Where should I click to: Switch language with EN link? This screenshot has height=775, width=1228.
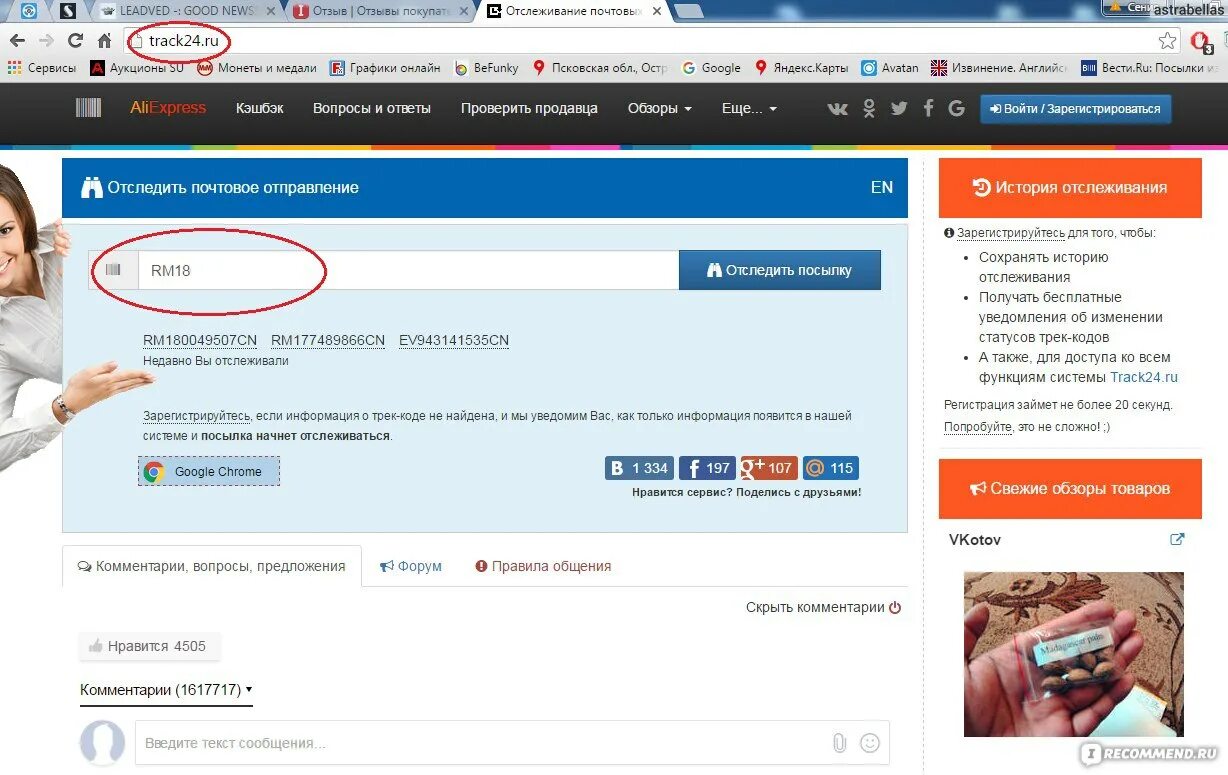pos(882,187)
